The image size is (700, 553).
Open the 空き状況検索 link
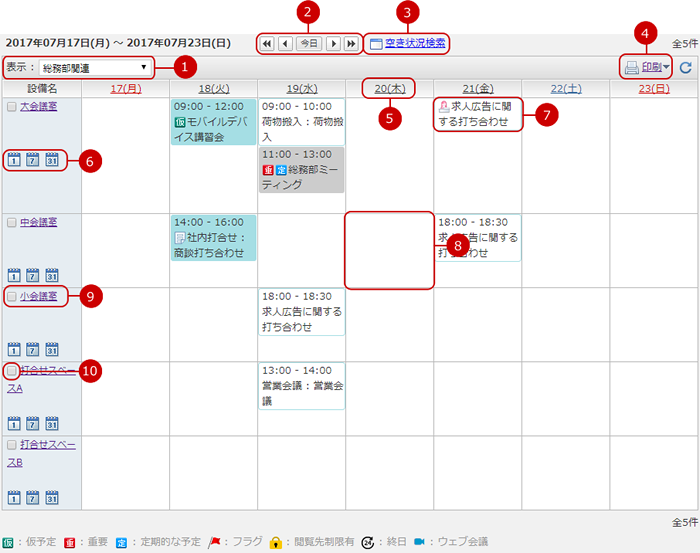point(414,43)
